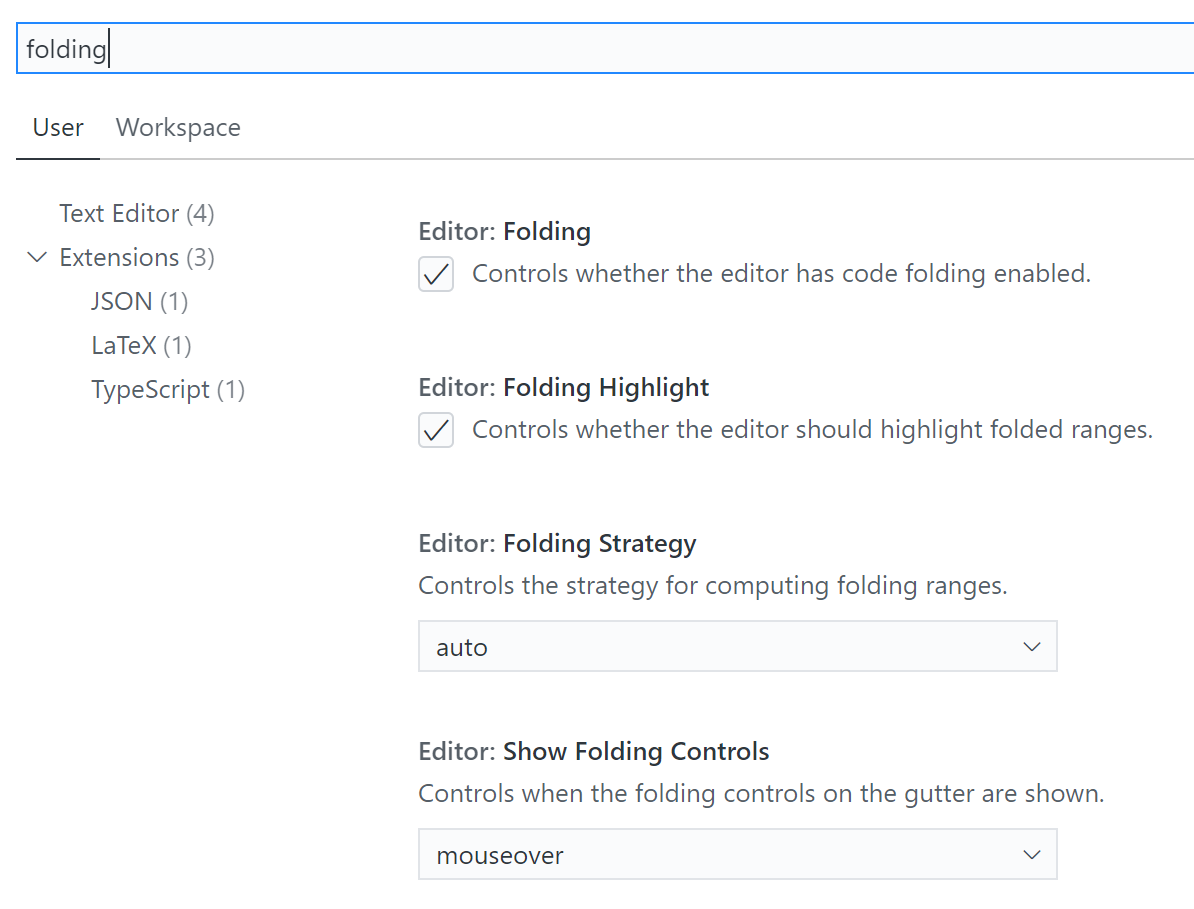
Task: Click the chevron on the auto dropdown
Action: click(1031, 646)
